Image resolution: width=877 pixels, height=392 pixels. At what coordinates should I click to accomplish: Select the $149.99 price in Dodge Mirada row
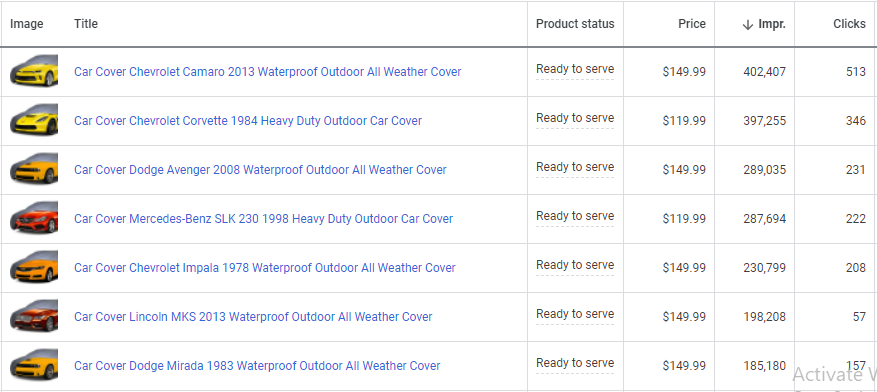[x=684, y=366]
